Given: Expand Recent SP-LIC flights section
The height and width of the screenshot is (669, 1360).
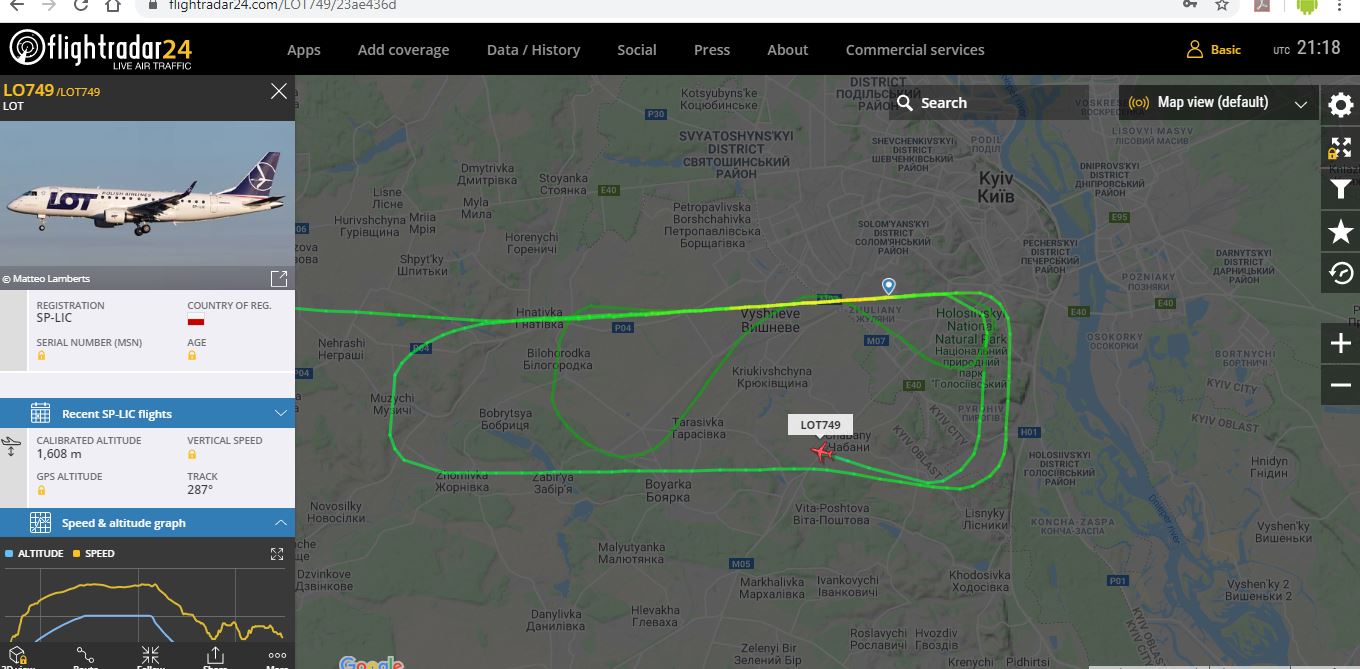Looking at the screenshot, I should [x=147, y=413].
